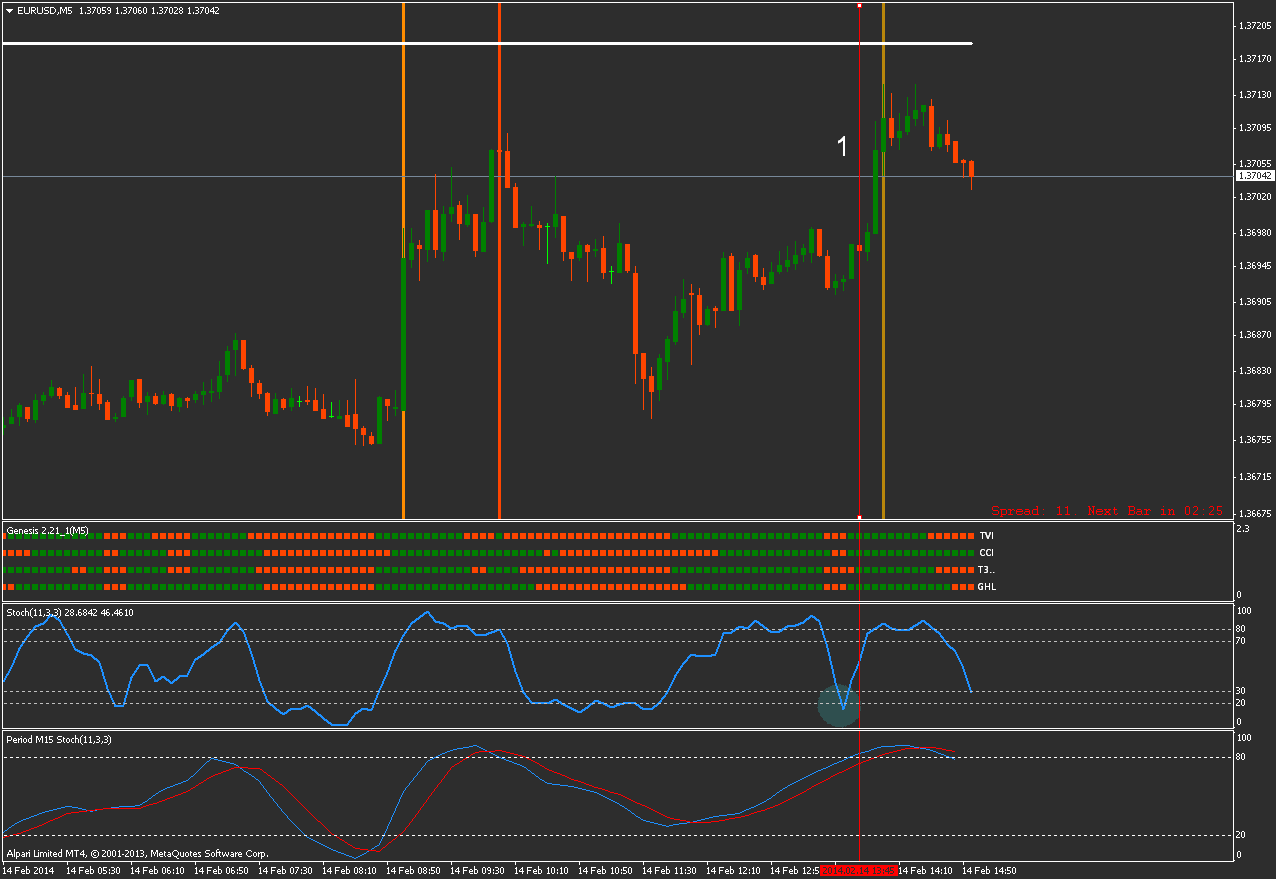Click the 1.36715 price axis label
Screen dimensions: 1276x879
1254,476
